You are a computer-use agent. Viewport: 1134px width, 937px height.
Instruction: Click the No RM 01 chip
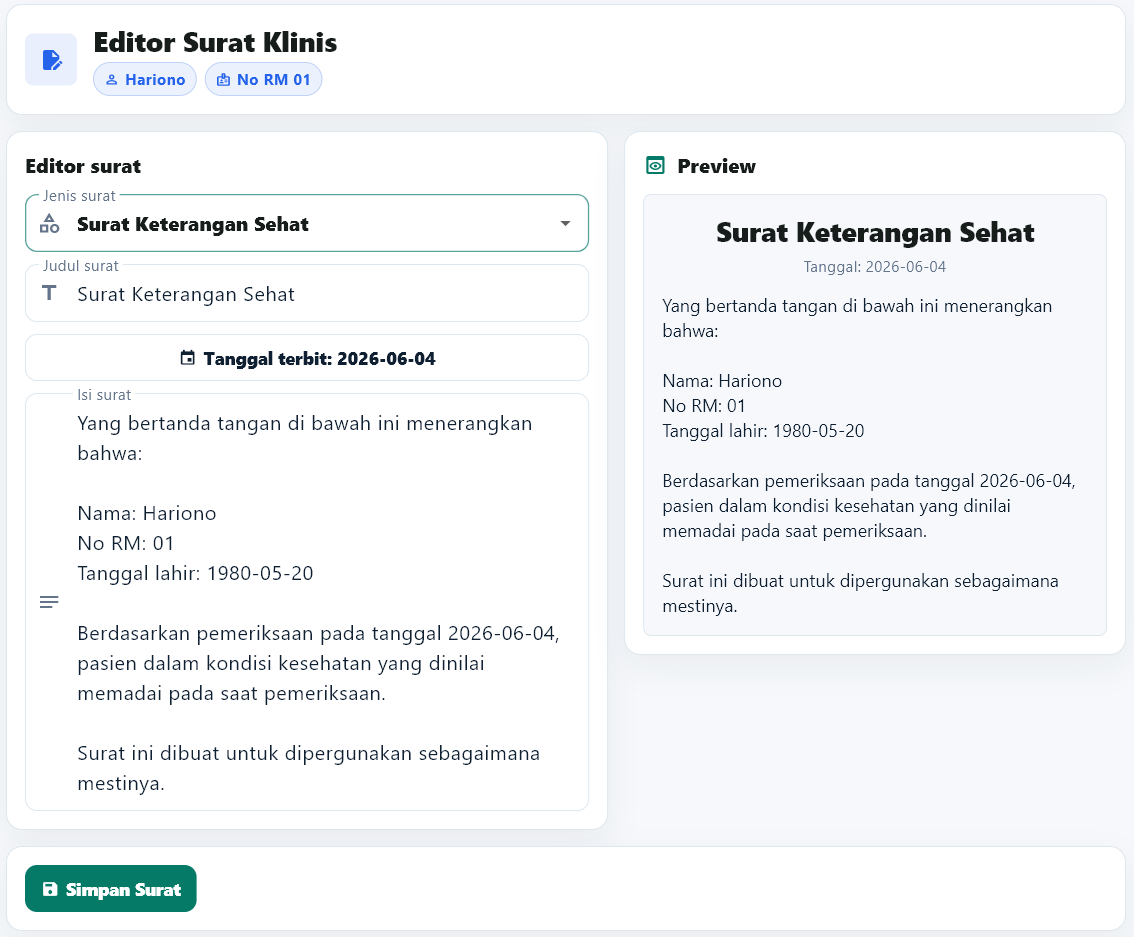pyautogui.click(x=263, y=80)
